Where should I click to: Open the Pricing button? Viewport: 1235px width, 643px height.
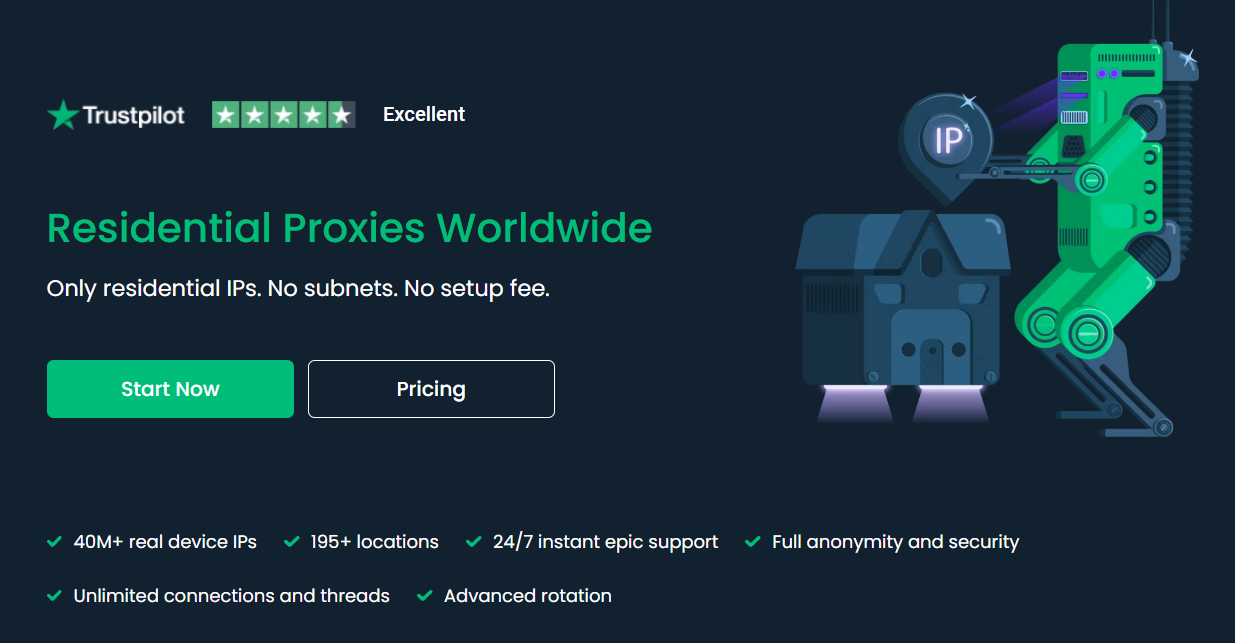(431, 389)
